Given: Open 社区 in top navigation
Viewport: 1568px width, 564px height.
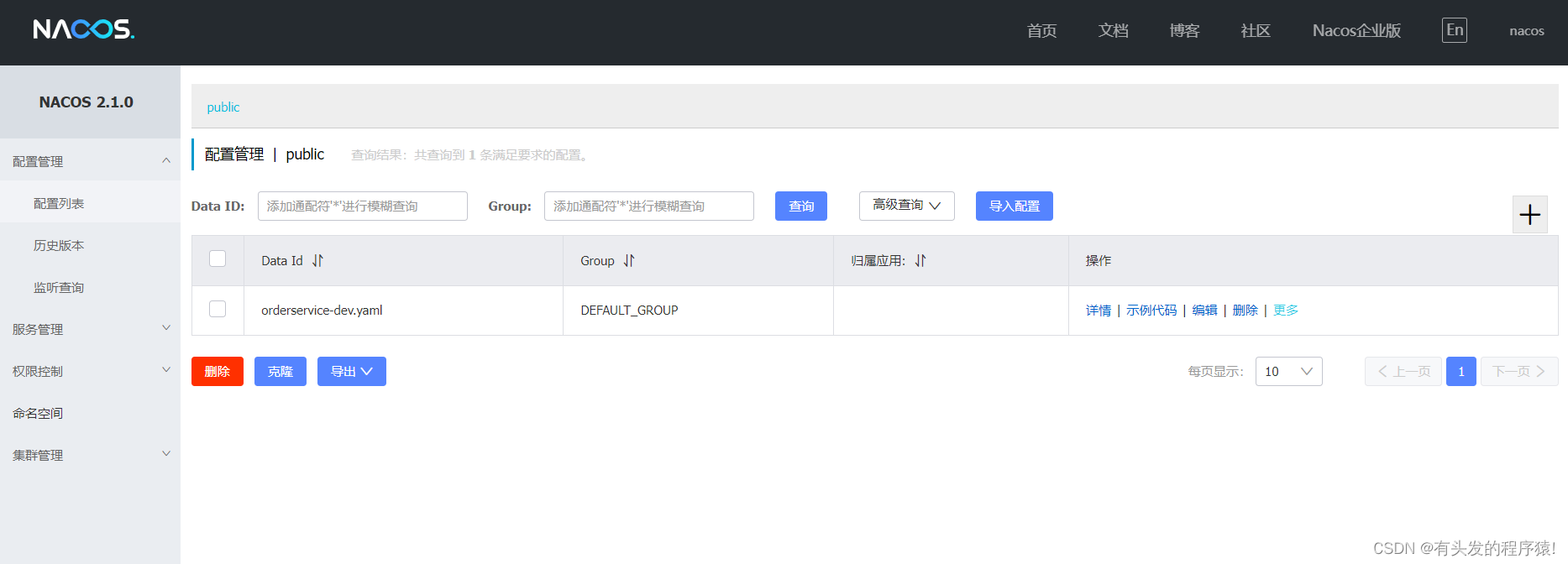Looking at the screenshot, I should (x=1256, y=31).
